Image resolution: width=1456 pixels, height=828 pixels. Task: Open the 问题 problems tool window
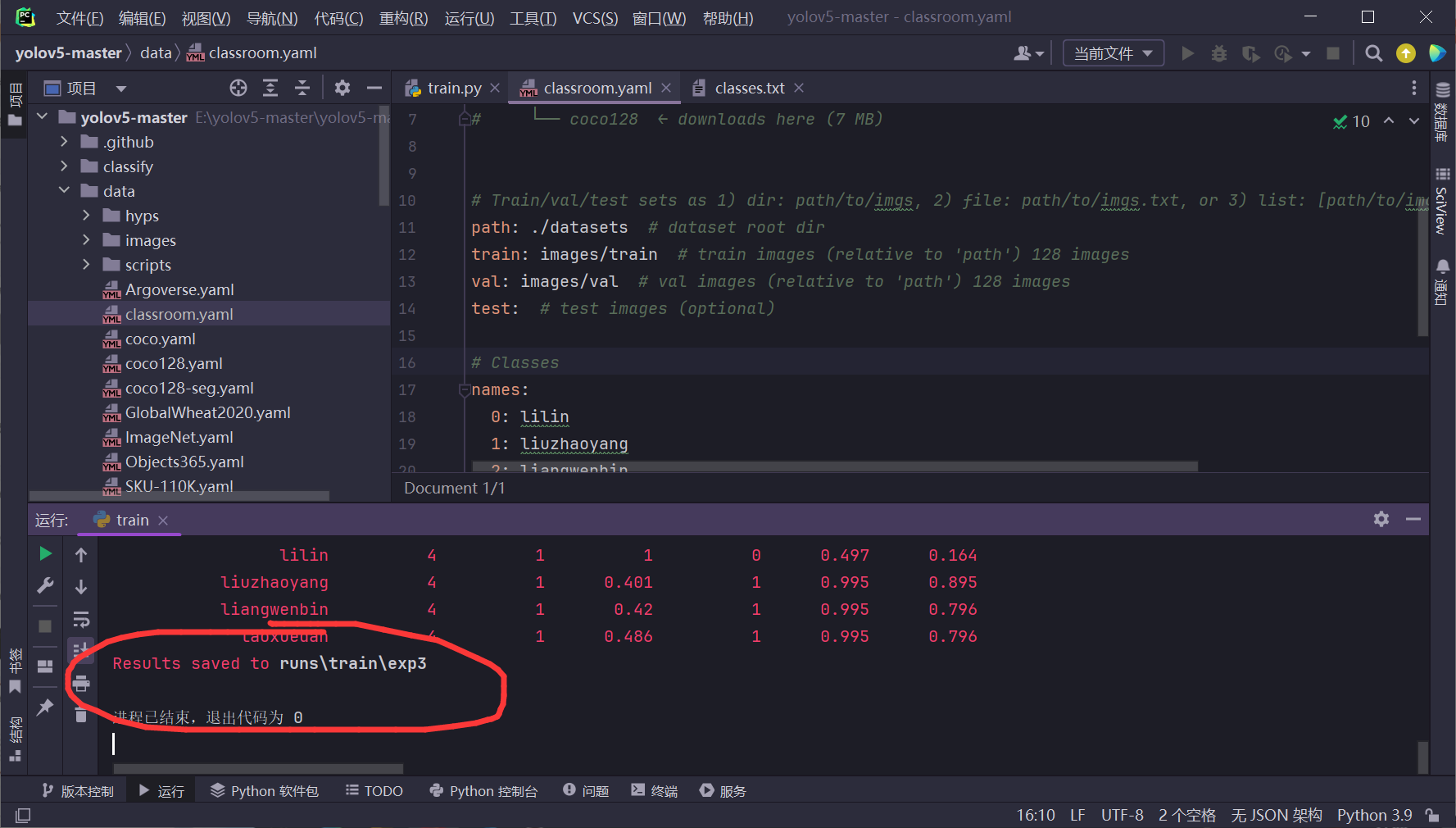pos(586,790)
